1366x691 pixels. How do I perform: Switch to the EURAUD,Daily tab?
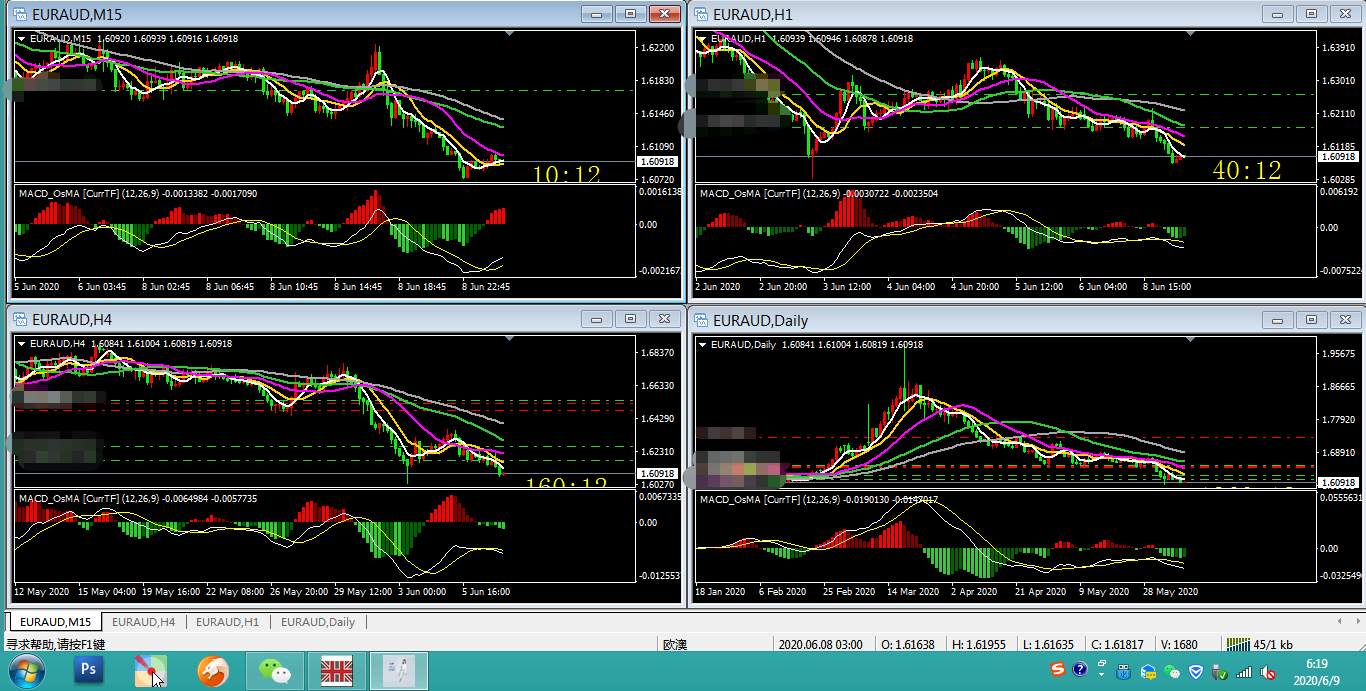pyautogui.click(x=317, y=622)
